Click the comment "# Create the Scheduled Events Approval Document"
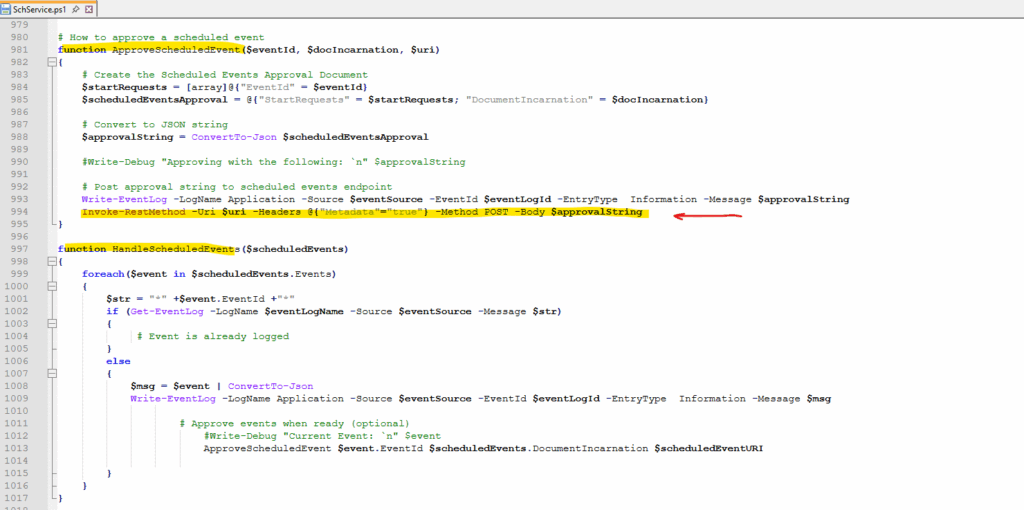 [225, 74]
